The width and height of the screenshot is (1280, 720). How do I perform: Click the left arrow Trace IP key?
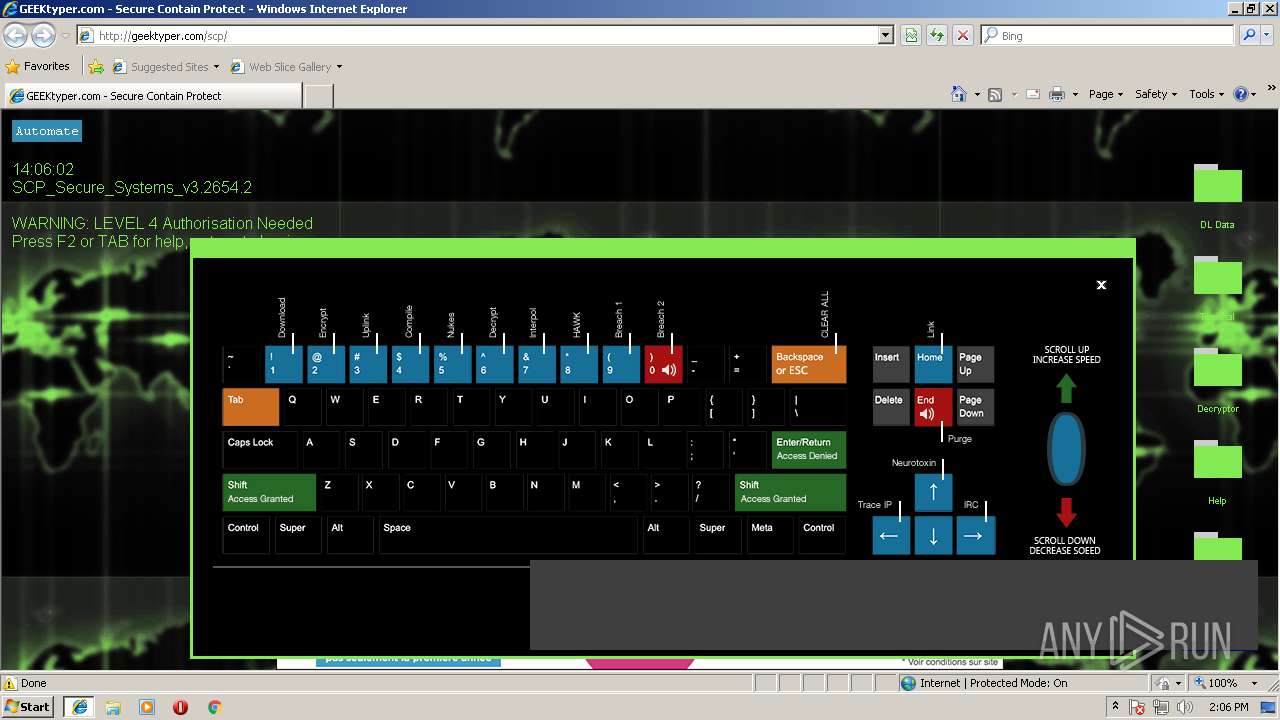click(891, 535)
